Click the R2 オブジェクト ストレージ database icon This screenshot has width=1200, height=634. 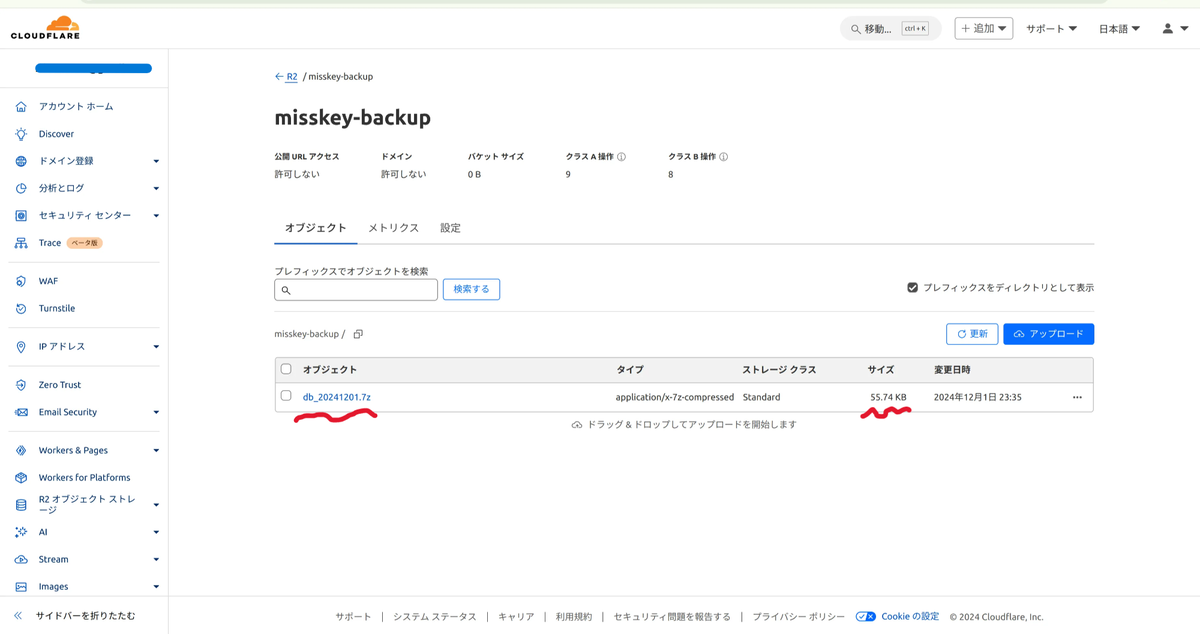point(21,505)
